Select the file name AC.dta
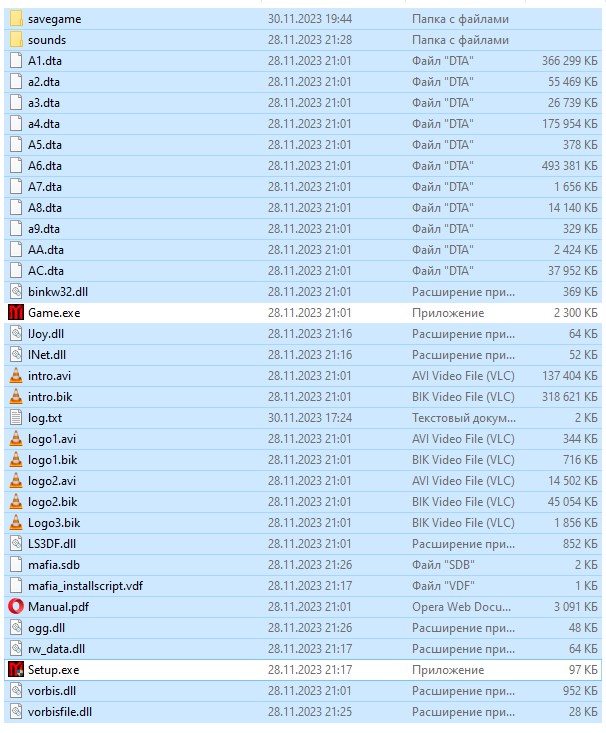Screen dimensions: 606x733 (x=46, y=271)
